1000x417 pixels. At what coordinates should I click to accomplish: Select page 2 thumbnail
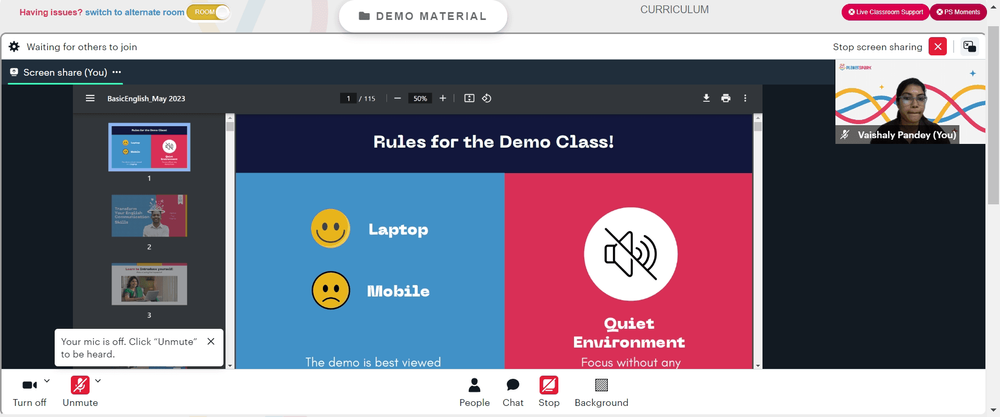[149, 216]
